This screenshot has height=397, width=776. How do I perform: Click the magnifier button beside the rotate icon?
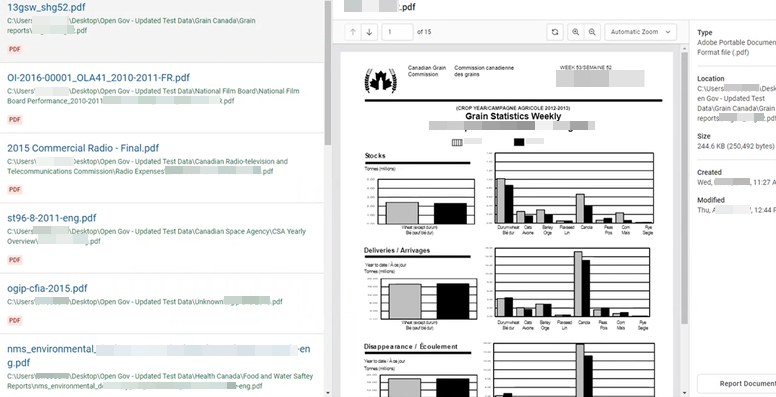[x=576, y=32]
